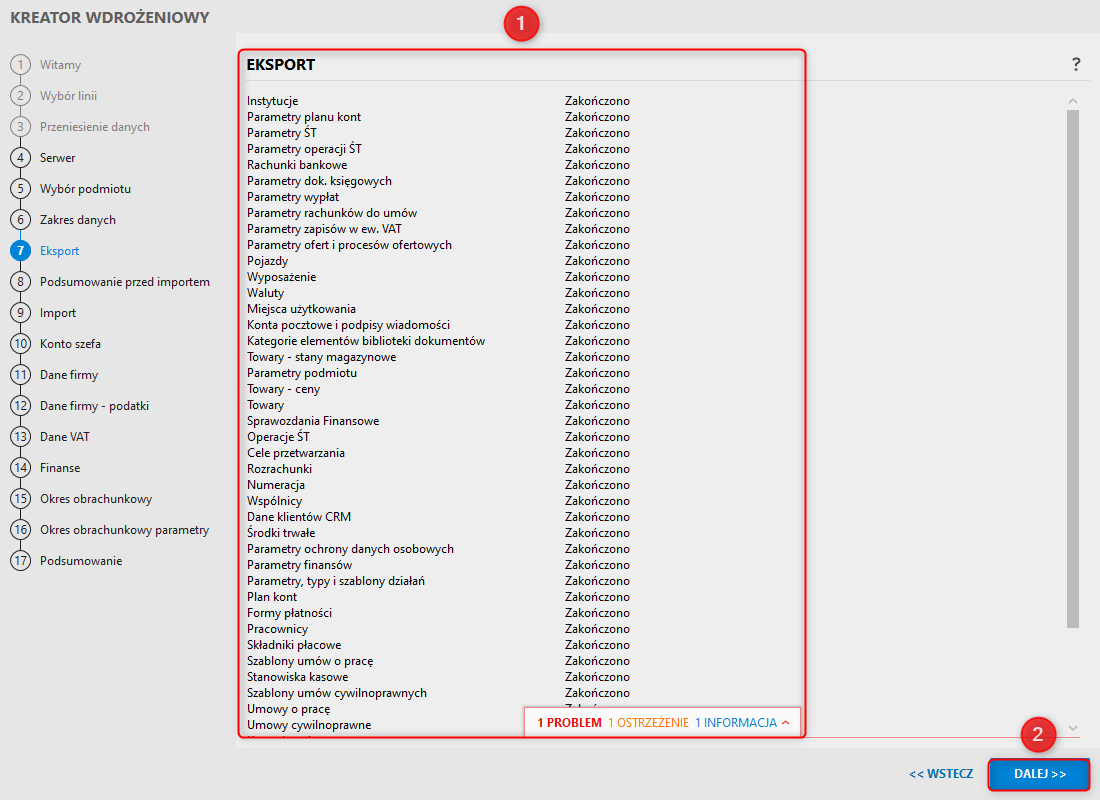1100x800 pixels.
Task: Select the Instytucje export row
Action: [438, 101]
